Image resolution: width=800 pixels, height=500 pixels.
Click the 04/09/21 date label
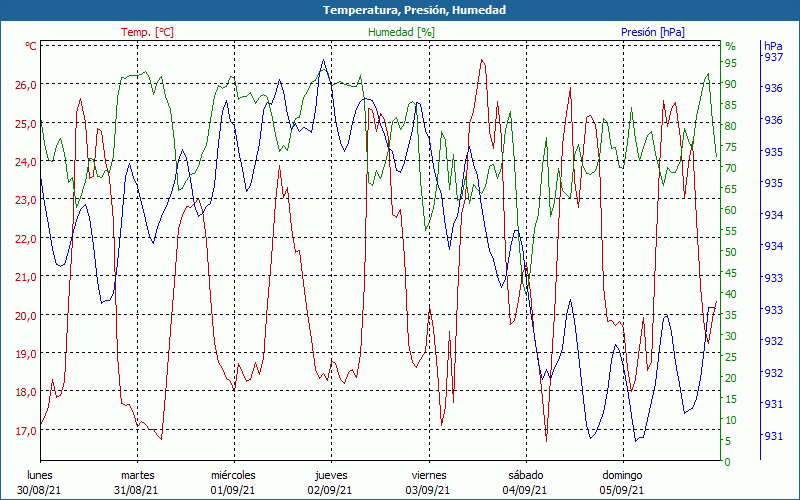(524, 490)
